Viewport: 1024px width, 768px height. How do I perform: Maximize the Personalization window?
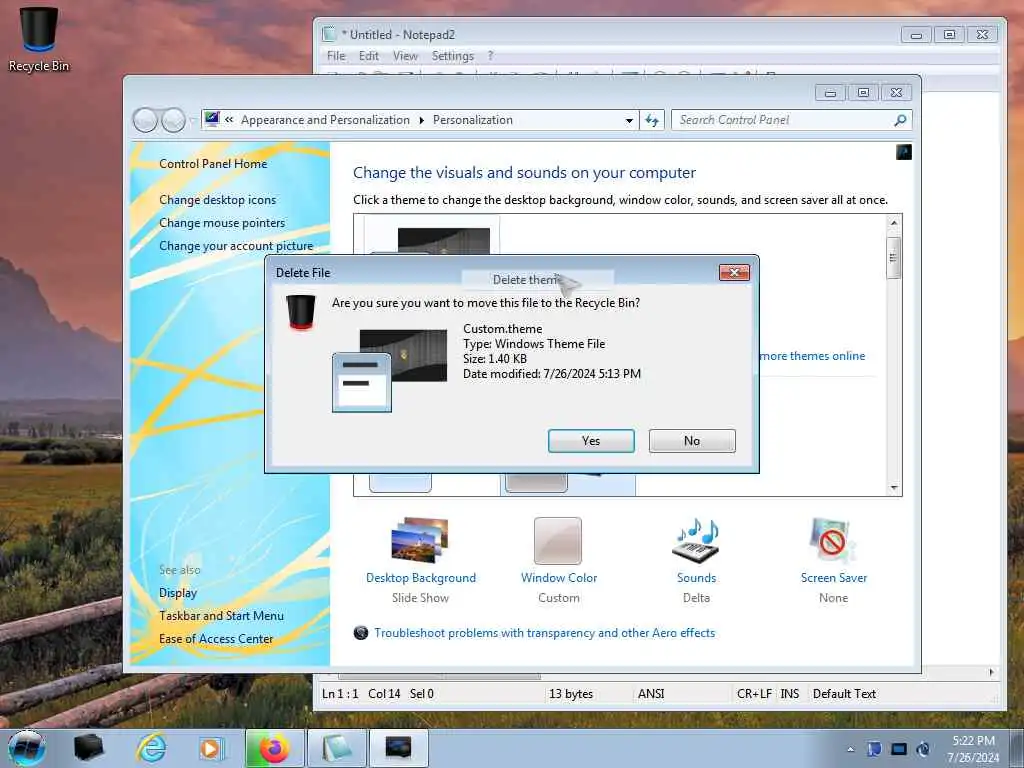(x=863, y=93)
